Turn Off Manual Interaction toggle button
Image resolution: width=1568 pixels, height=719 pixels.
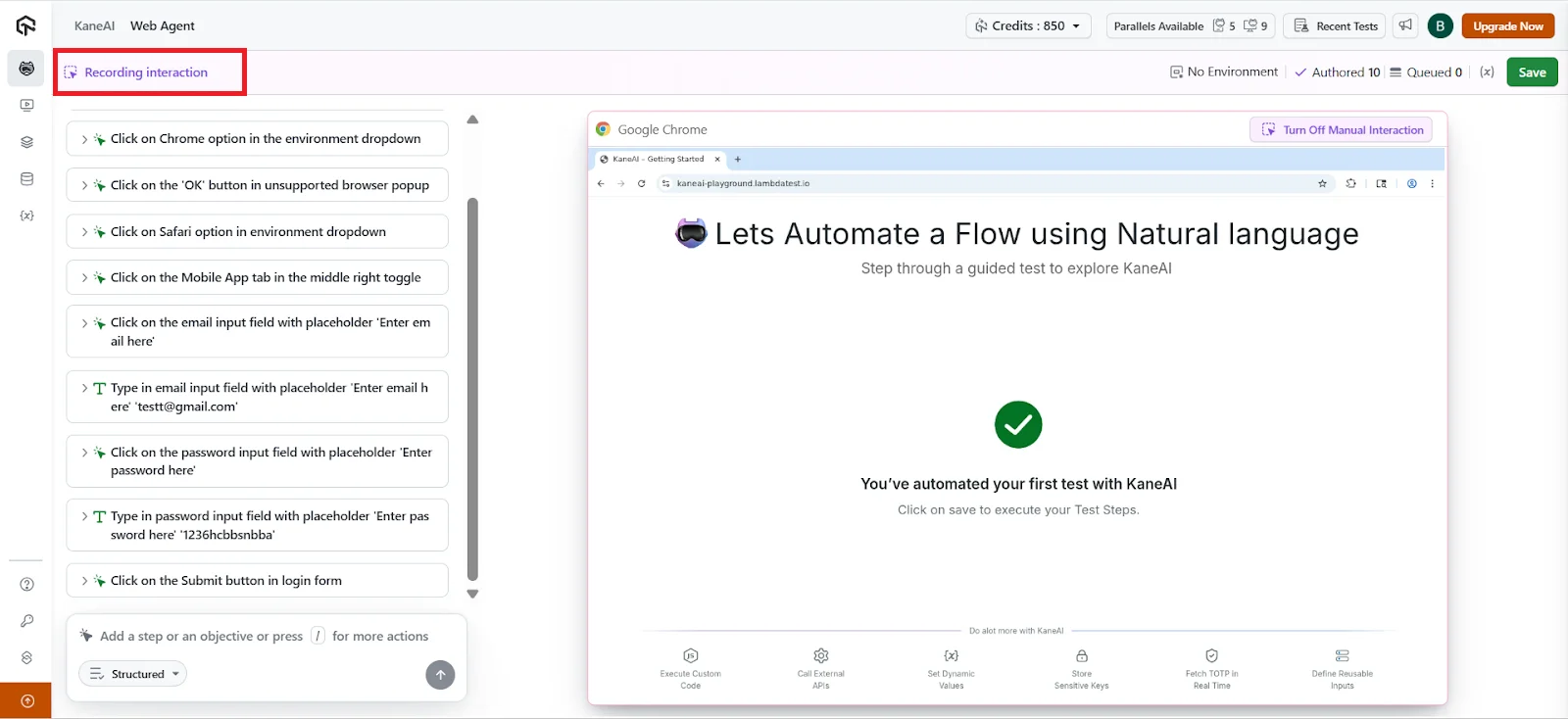point(1341,129)
